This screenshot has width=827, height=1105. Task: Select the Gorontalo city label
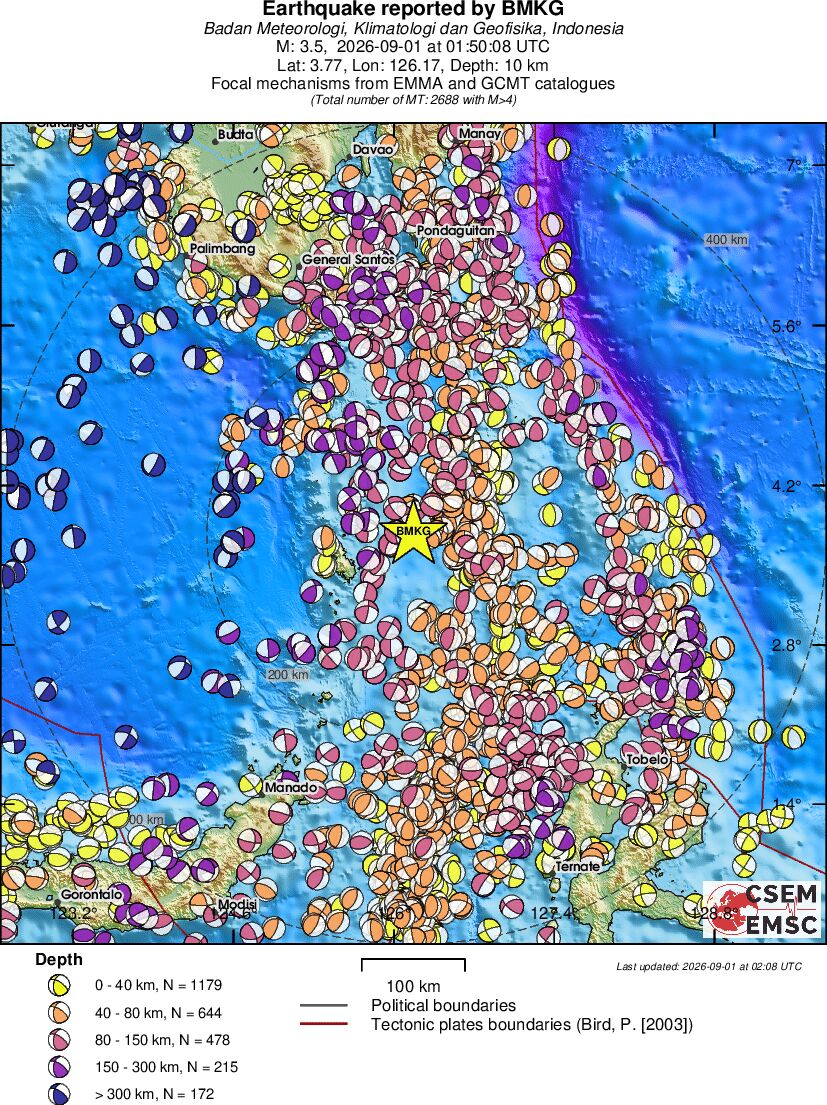(92, 894)
